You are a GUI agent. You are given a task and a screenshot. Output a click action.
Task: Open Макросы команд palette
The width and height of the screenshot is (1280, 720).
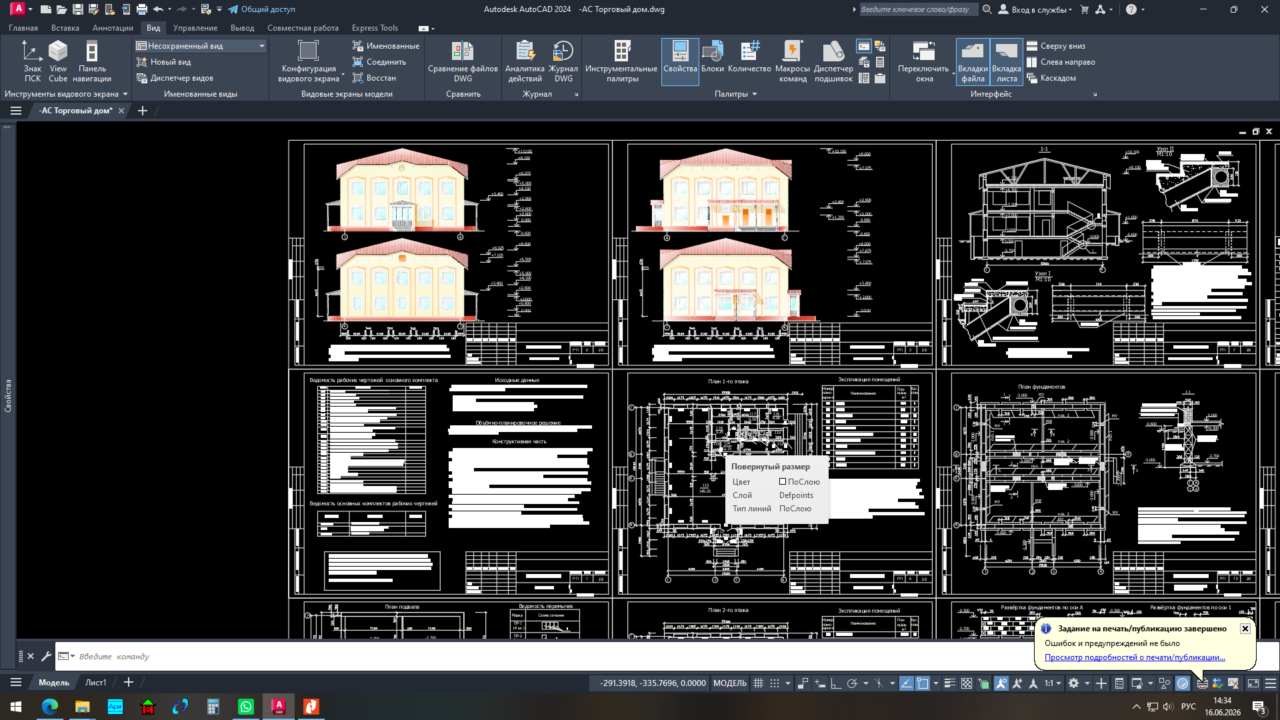pyautogui.click(x=792, y=62)
